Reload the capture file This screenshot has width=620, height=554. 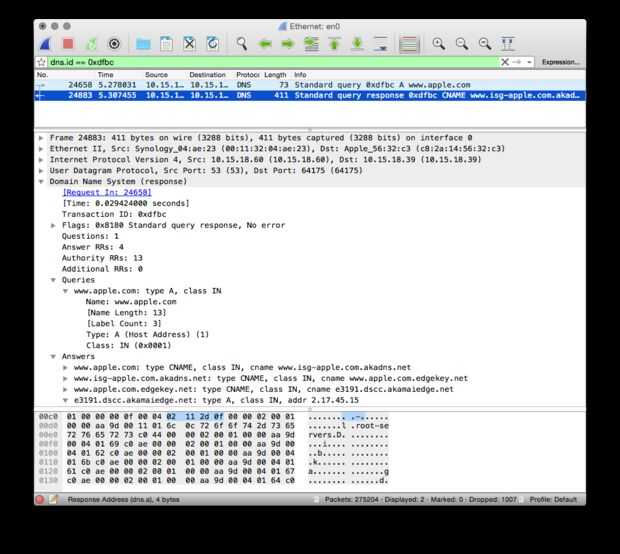tap(213, 43)
